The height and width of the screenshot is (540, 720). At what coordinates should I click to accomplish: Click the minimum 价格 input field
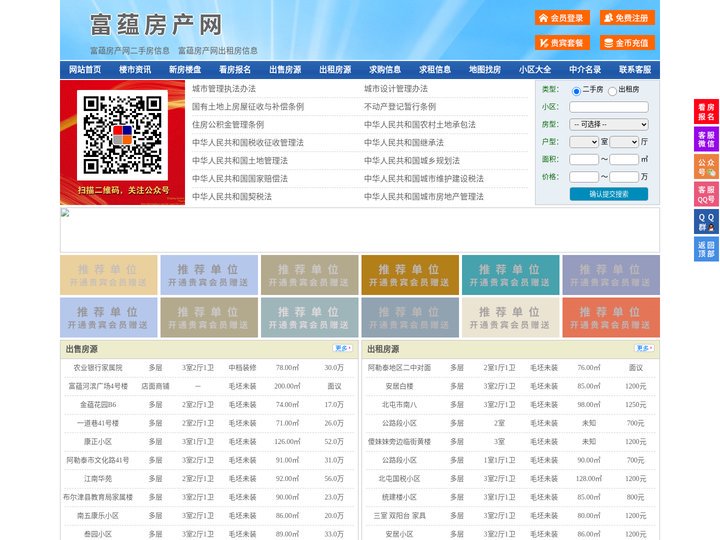(x=584, y=177)
